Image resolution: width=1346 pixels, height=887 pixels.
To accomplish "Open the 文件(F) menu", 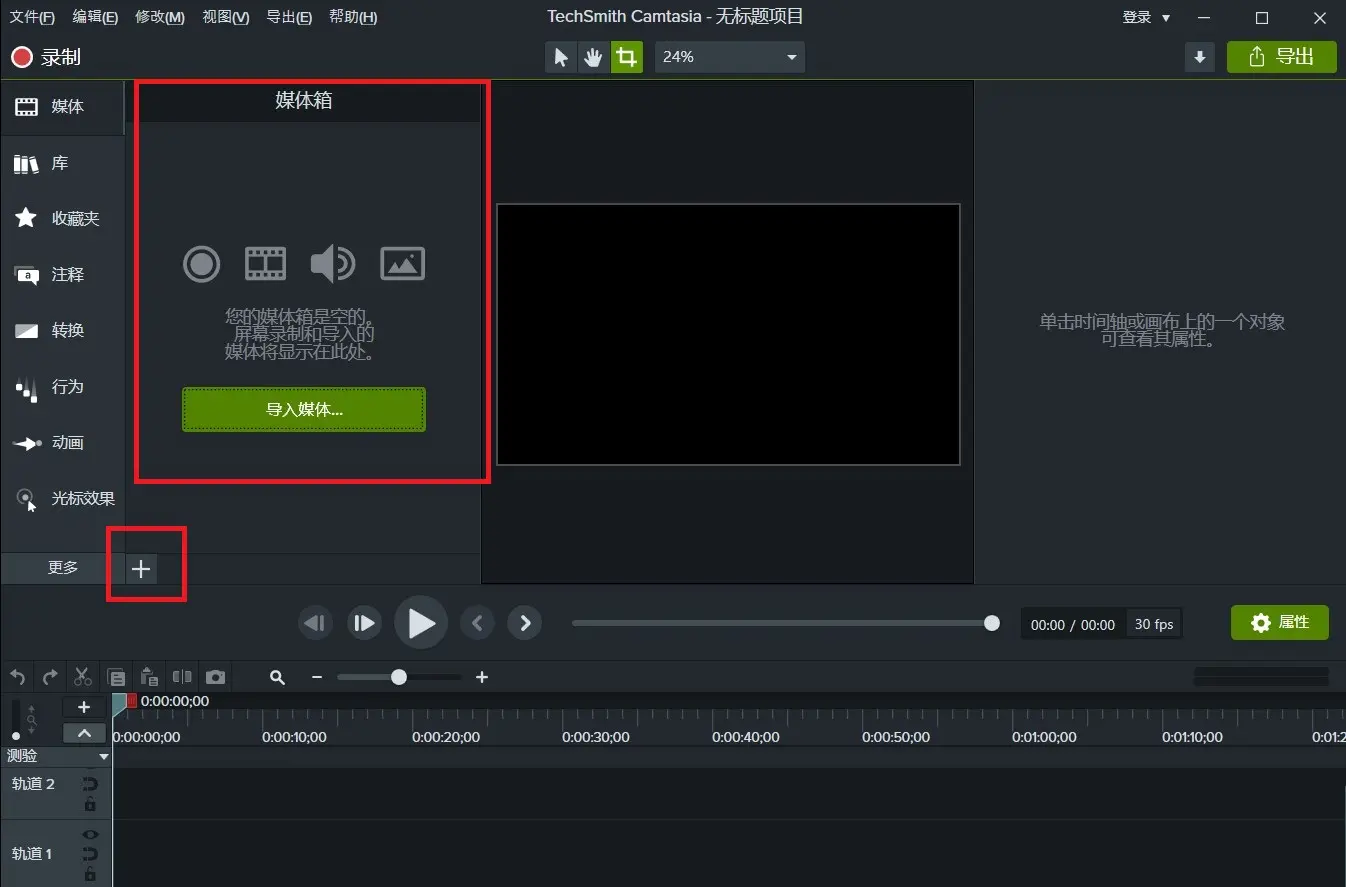I will (x=32, y=17).
